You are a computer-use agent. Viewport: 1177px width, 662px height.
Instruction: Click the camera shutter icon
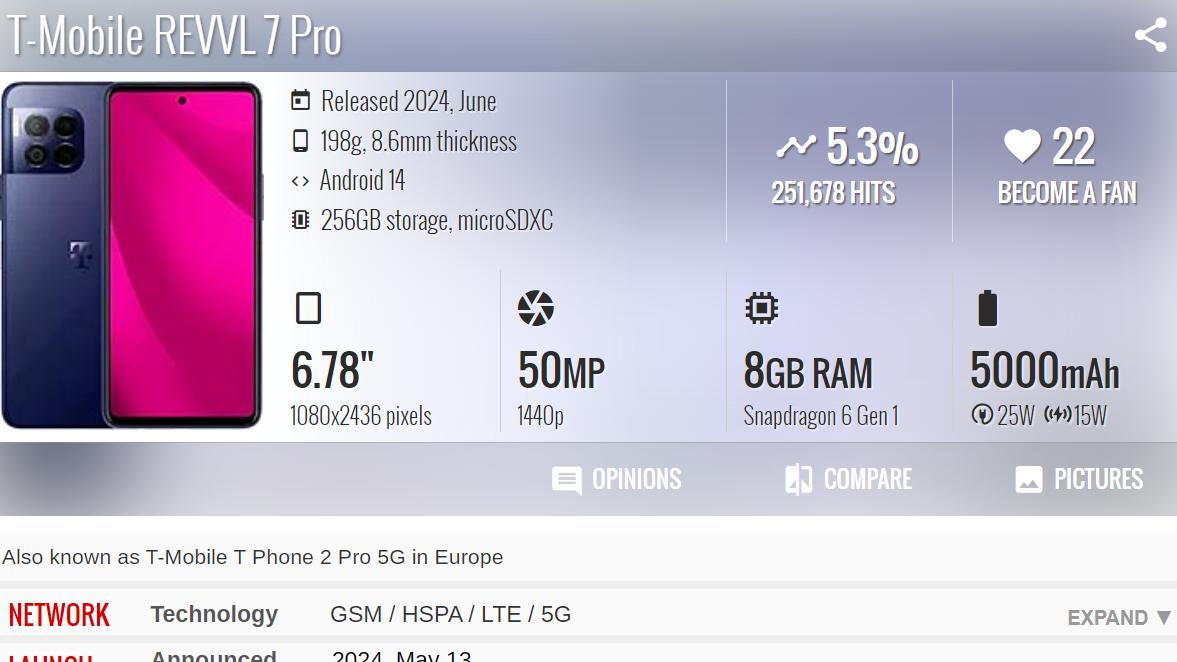(535, 308)
